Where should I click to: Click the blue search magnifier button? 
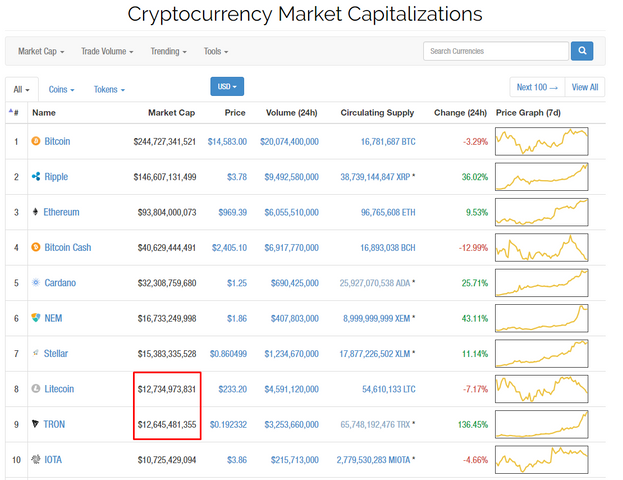pyautogui.click(x=582, y=51)
